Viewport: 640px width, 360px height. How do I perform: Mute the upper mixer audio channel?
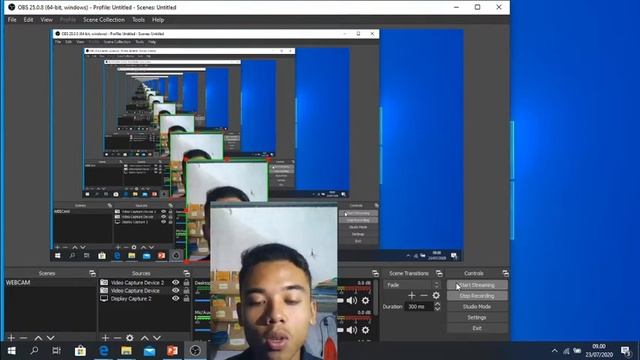click(351, 301)
